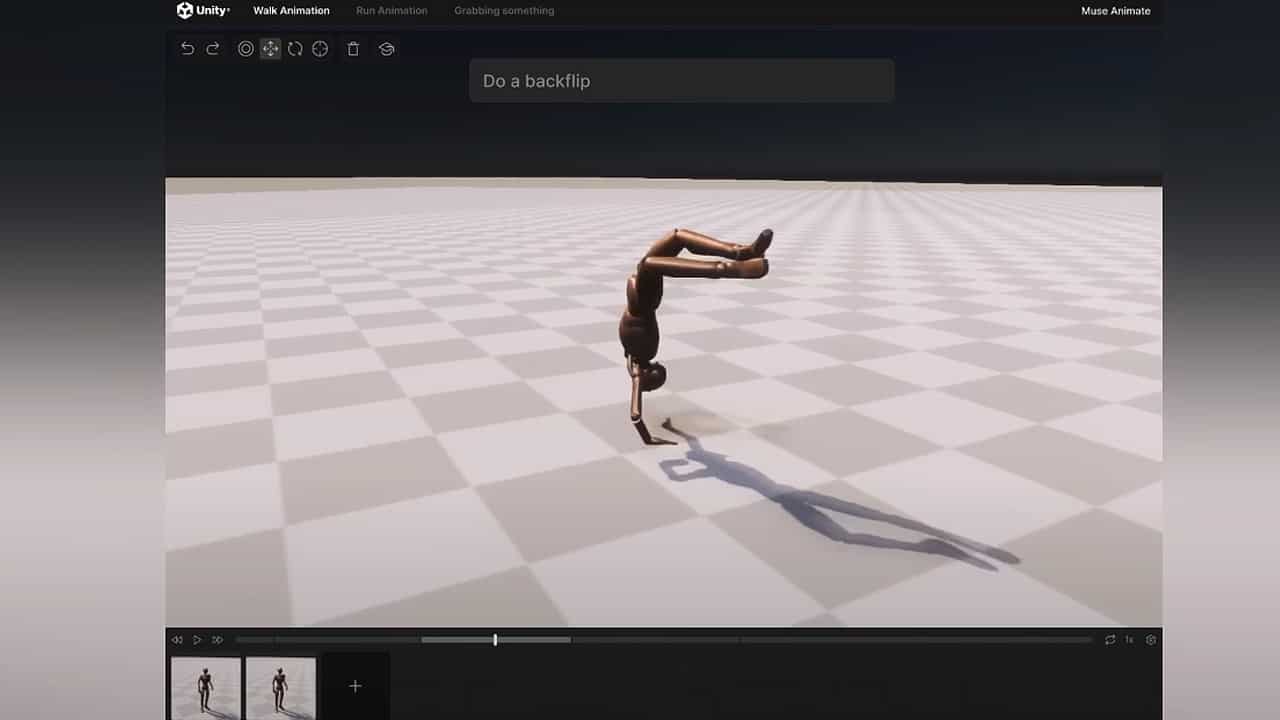Switch to the Grabbing something tab
The width and height of the screenshot is (1280, 720).
pyautogui.click(x=504, y=10)
